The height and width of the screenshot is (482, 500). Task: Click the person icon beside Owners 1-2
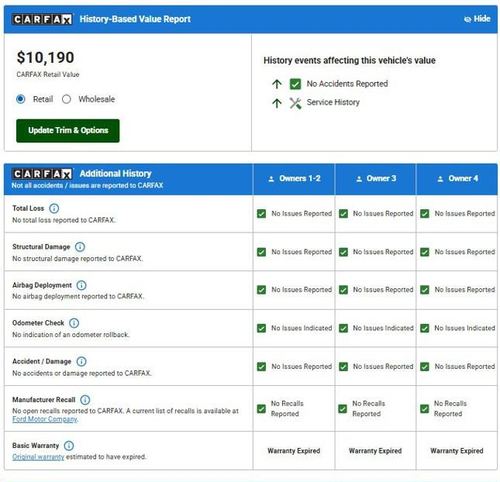[x=271, y=179]
